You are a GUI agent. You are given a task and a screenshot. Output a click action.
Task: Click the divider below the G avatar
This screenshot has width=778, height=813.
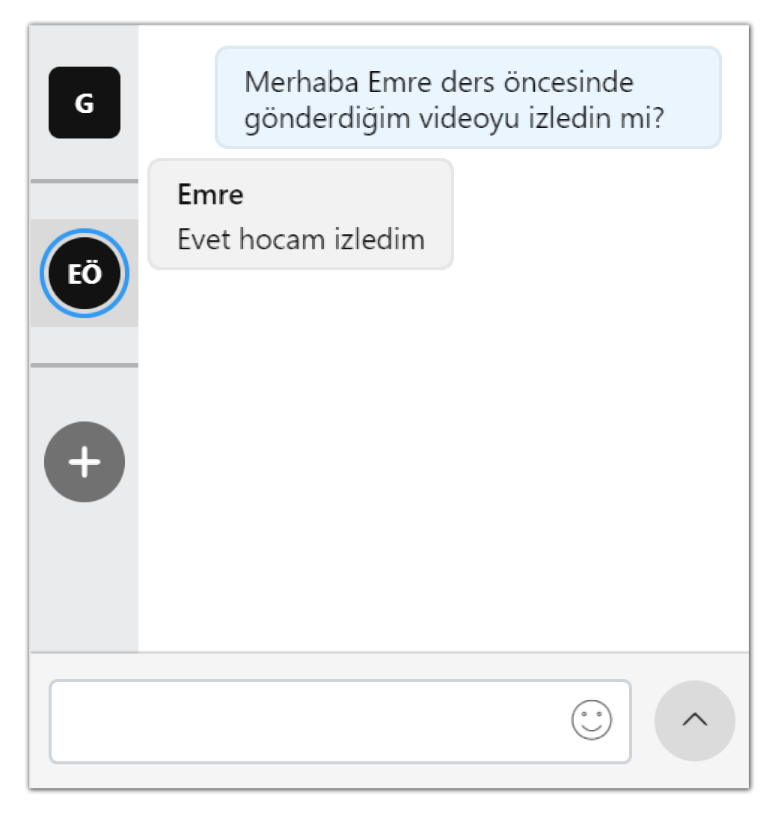[85, 181]
